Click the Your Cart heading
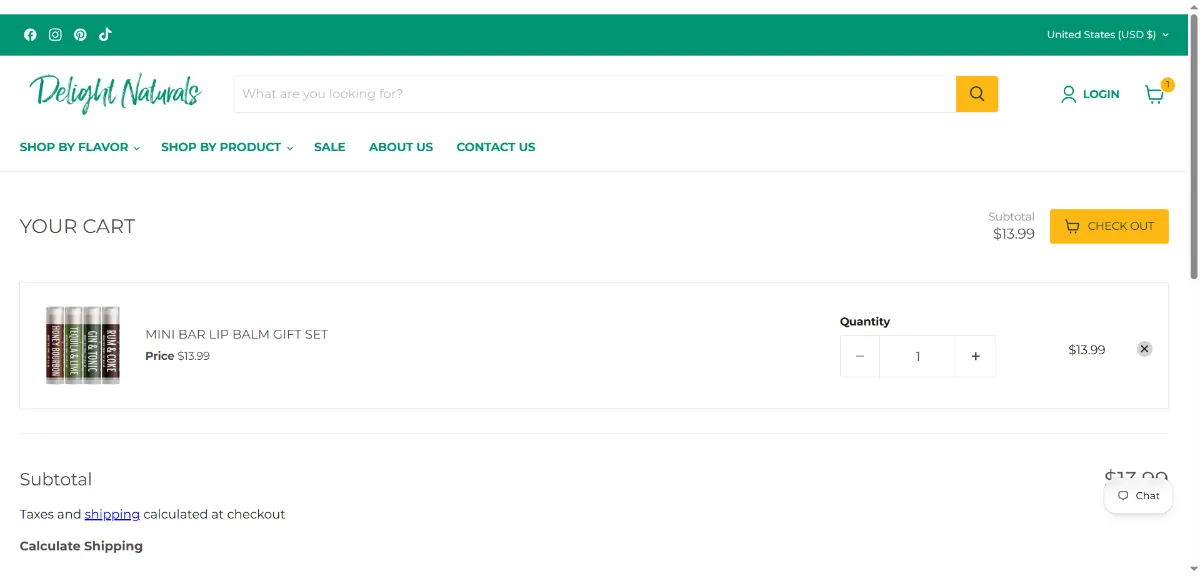Screen dimensions: 1200x576 [77, 226]
